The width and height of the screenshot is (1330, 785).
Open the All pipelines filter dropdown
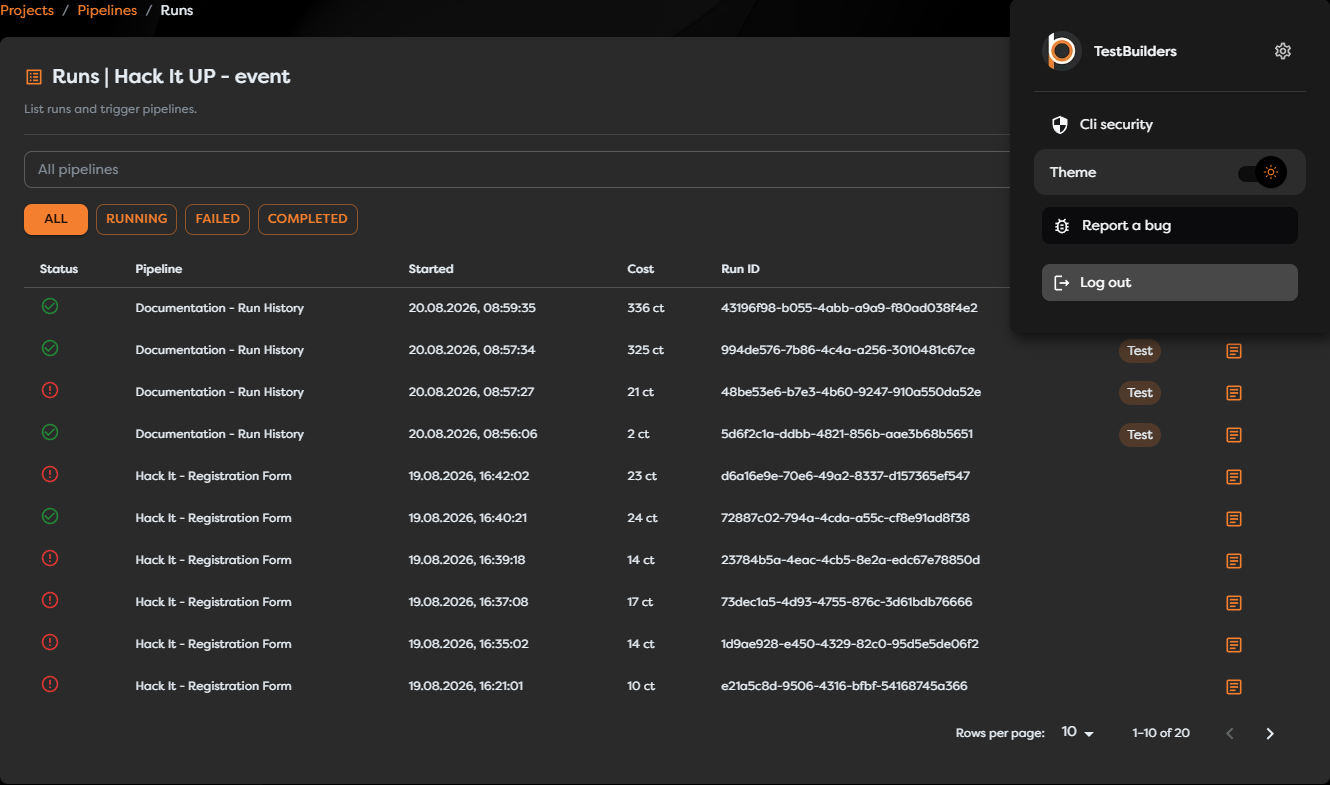coord(519,169)
